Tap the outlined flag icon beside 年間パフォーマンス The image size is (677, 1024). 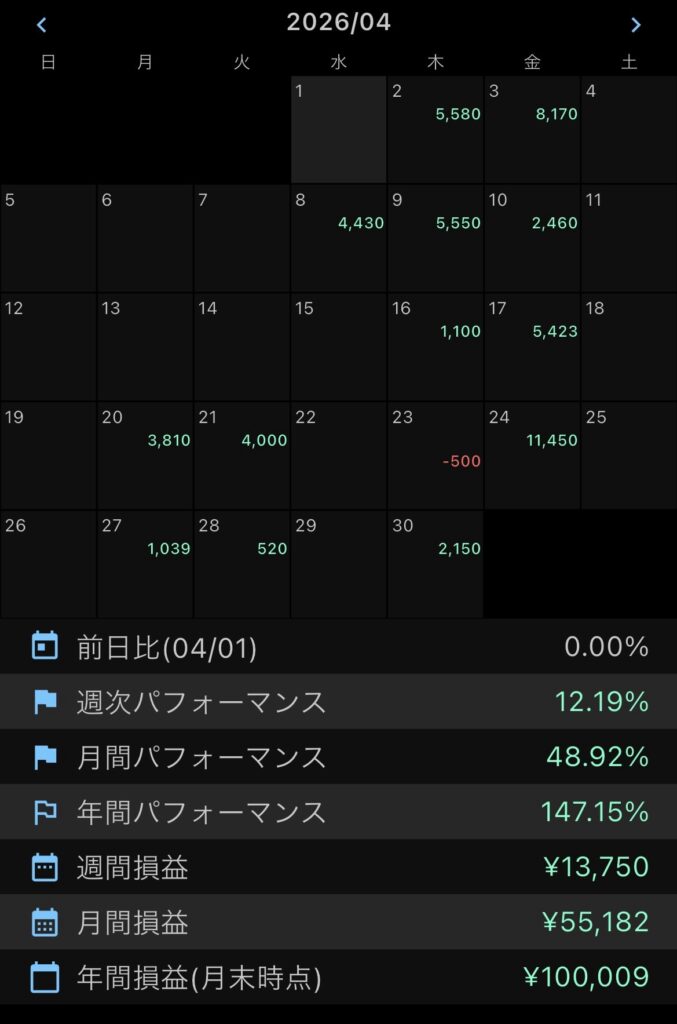[x=45, y=812]
